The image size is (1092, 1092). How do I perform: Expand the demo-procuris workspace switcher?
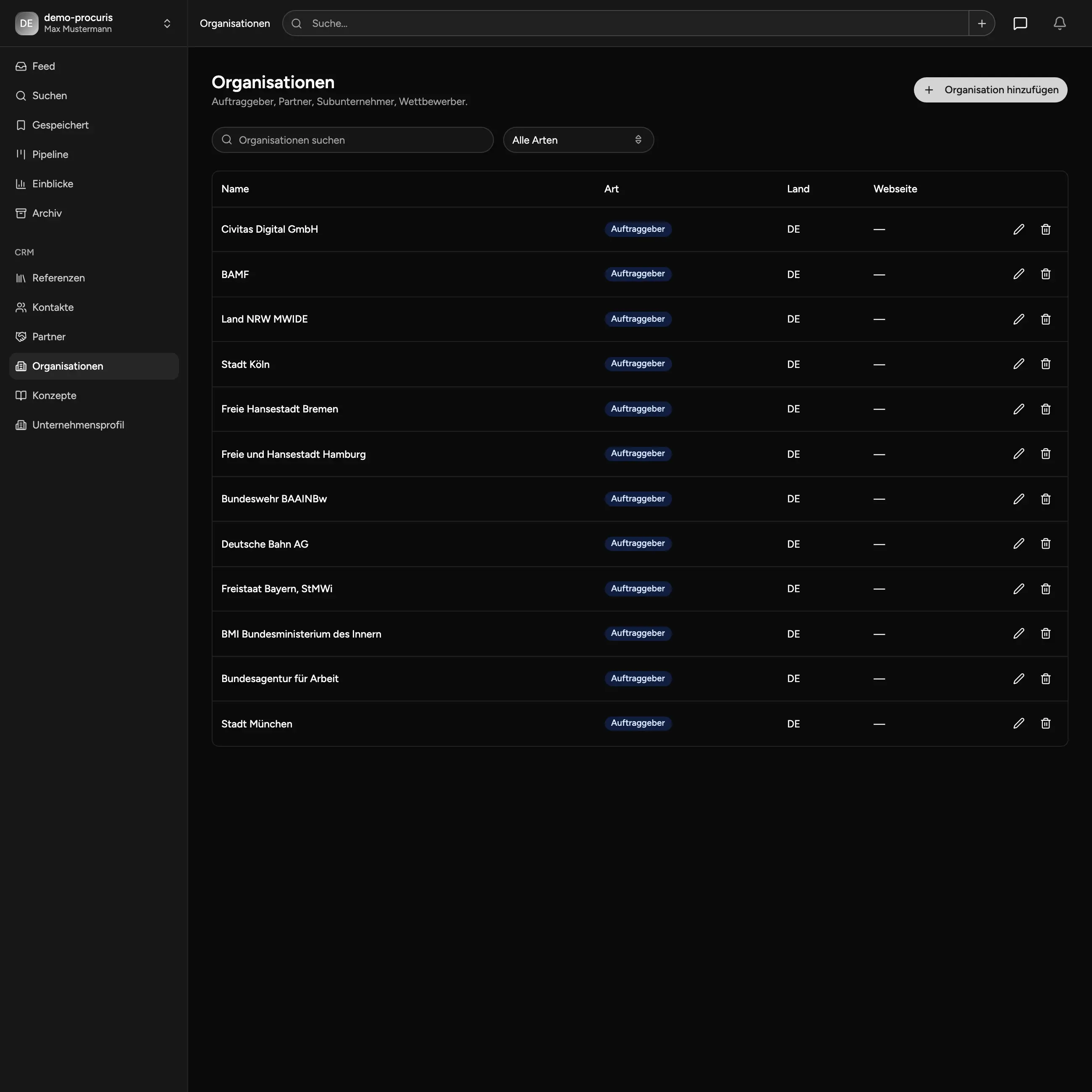pyautogui.click(x=167, y=23)
